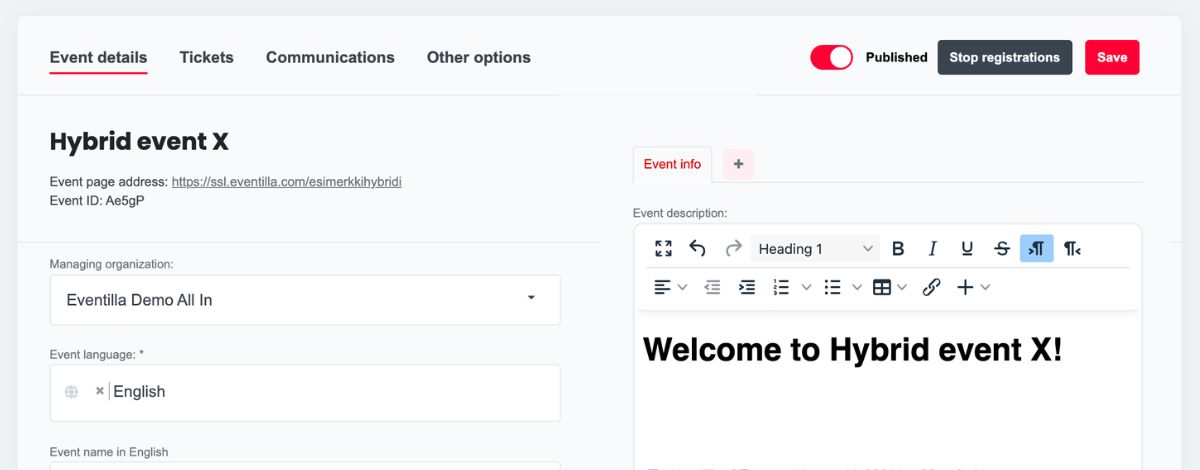Open the table insert dropdown
The height and width of the screenshot is (470, 1200).
coord(889,287)
